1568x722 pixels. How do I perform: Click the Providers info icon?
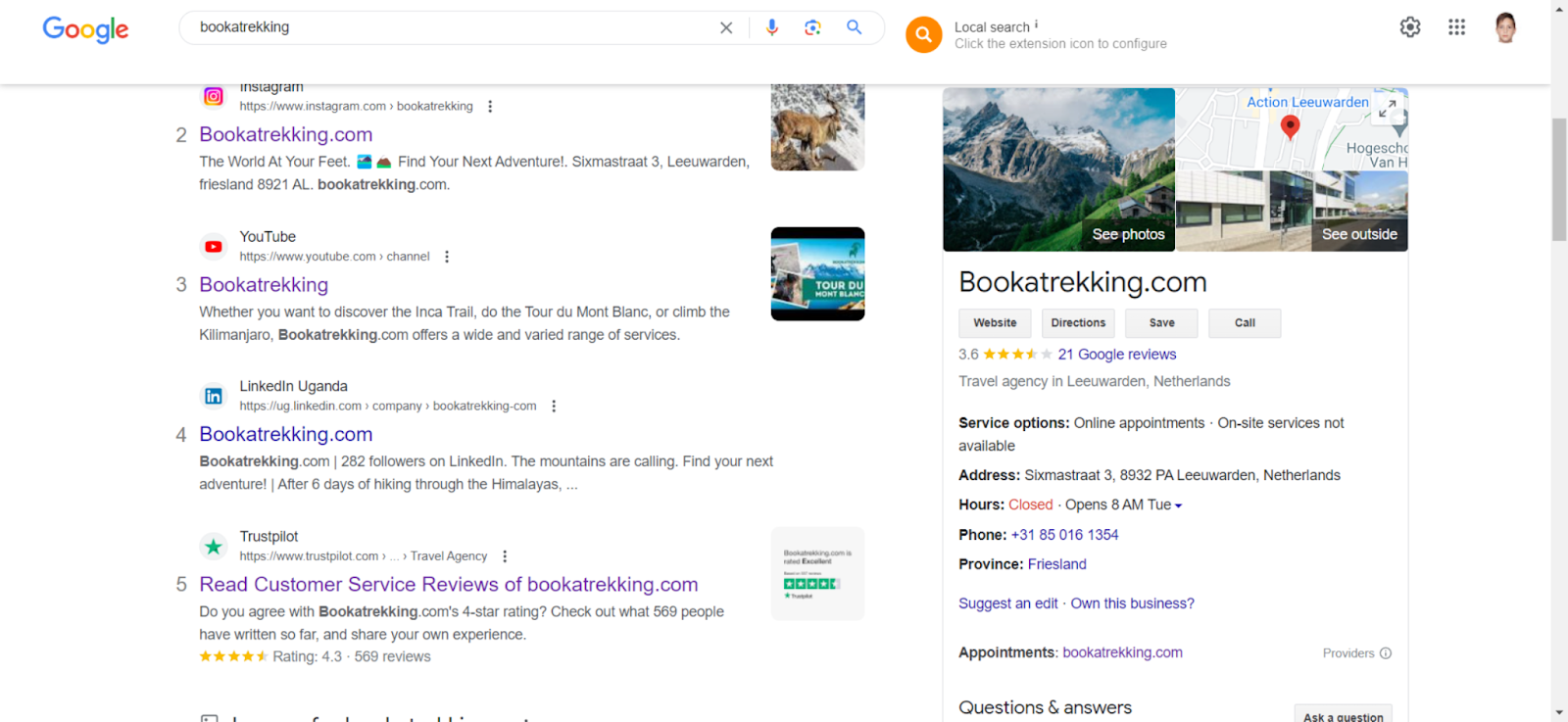click(1386, 653)
